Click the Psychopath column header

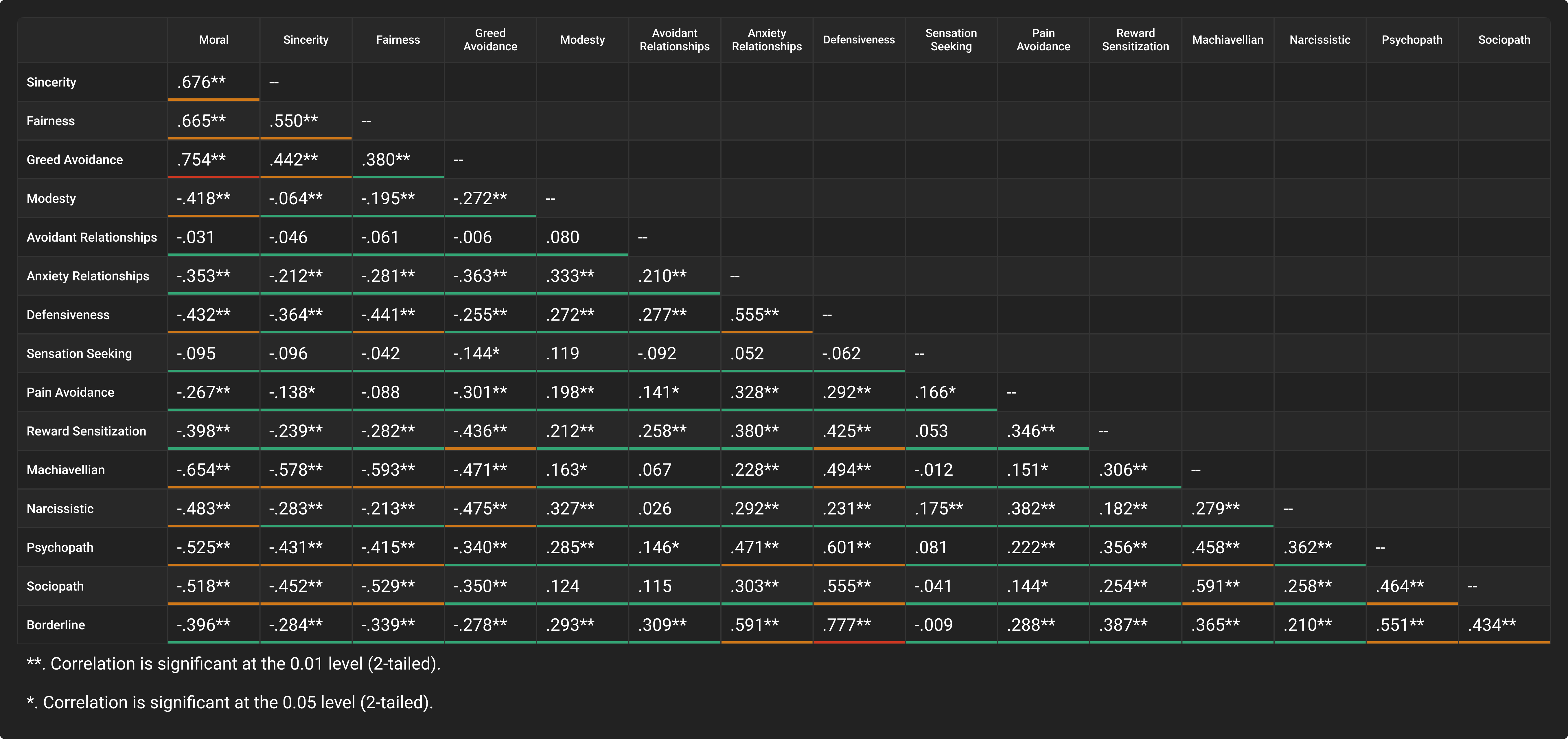pyautogui.click(x=1412, y=40)
